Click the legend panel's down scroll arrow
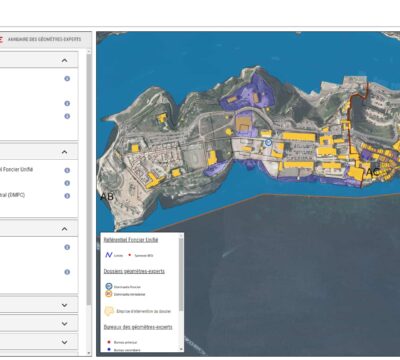This screenshot has height=360, width=400. pyautogui.click(x=181, y=349)
